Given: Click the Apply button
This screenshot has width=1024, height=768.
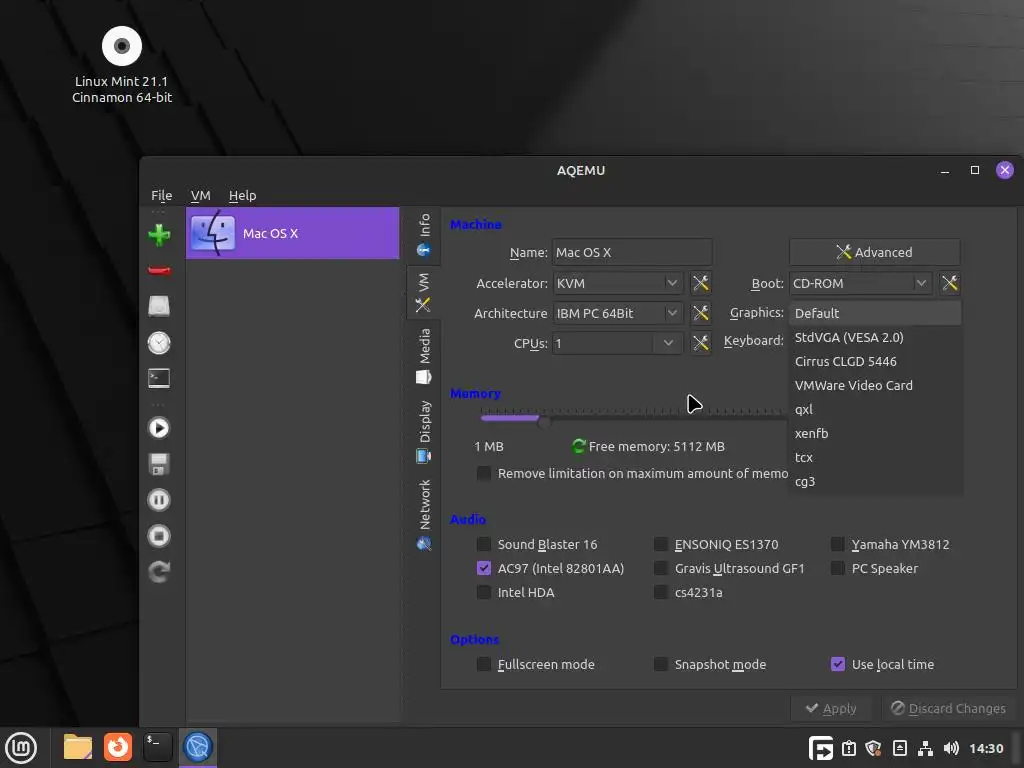Looking at the screenshot, I should click(831, 709).
